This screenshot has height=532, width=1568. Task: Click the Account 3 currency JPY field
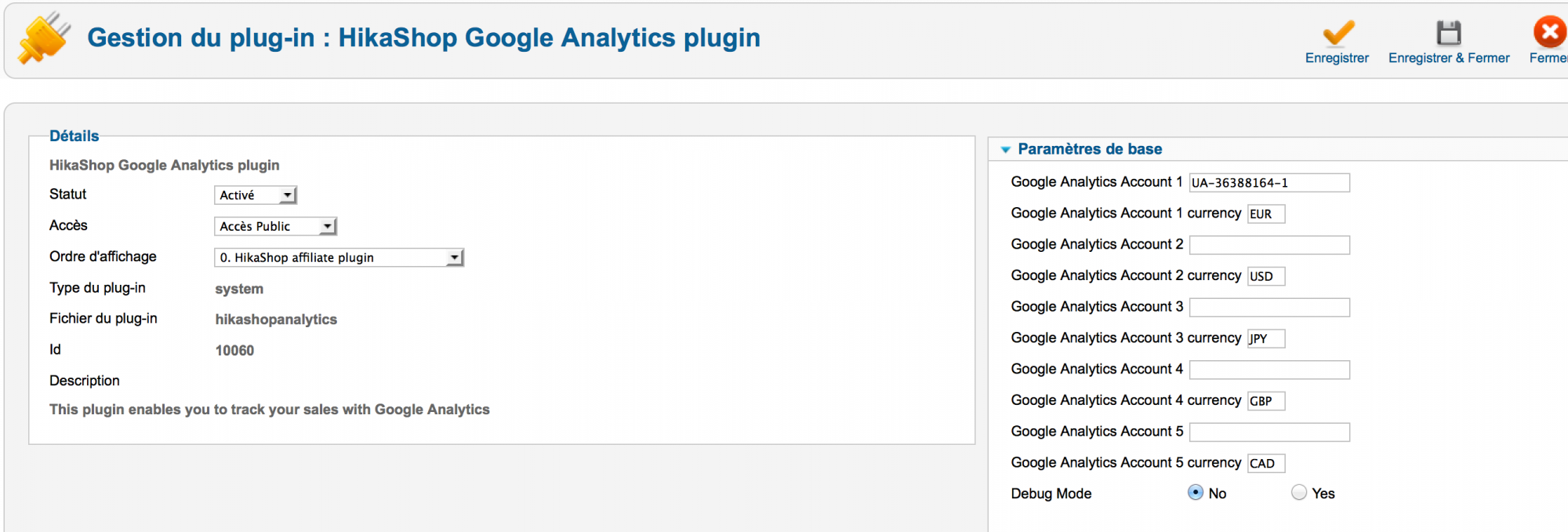click(x=1266, y=338)
